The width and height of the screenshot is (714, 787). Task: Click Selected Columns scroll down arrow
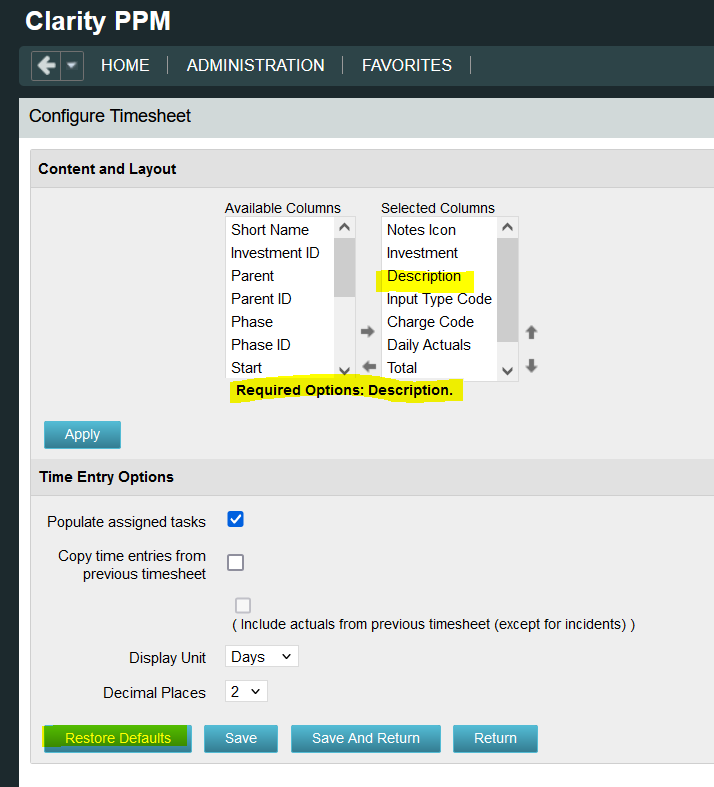(x=507, y=370)
